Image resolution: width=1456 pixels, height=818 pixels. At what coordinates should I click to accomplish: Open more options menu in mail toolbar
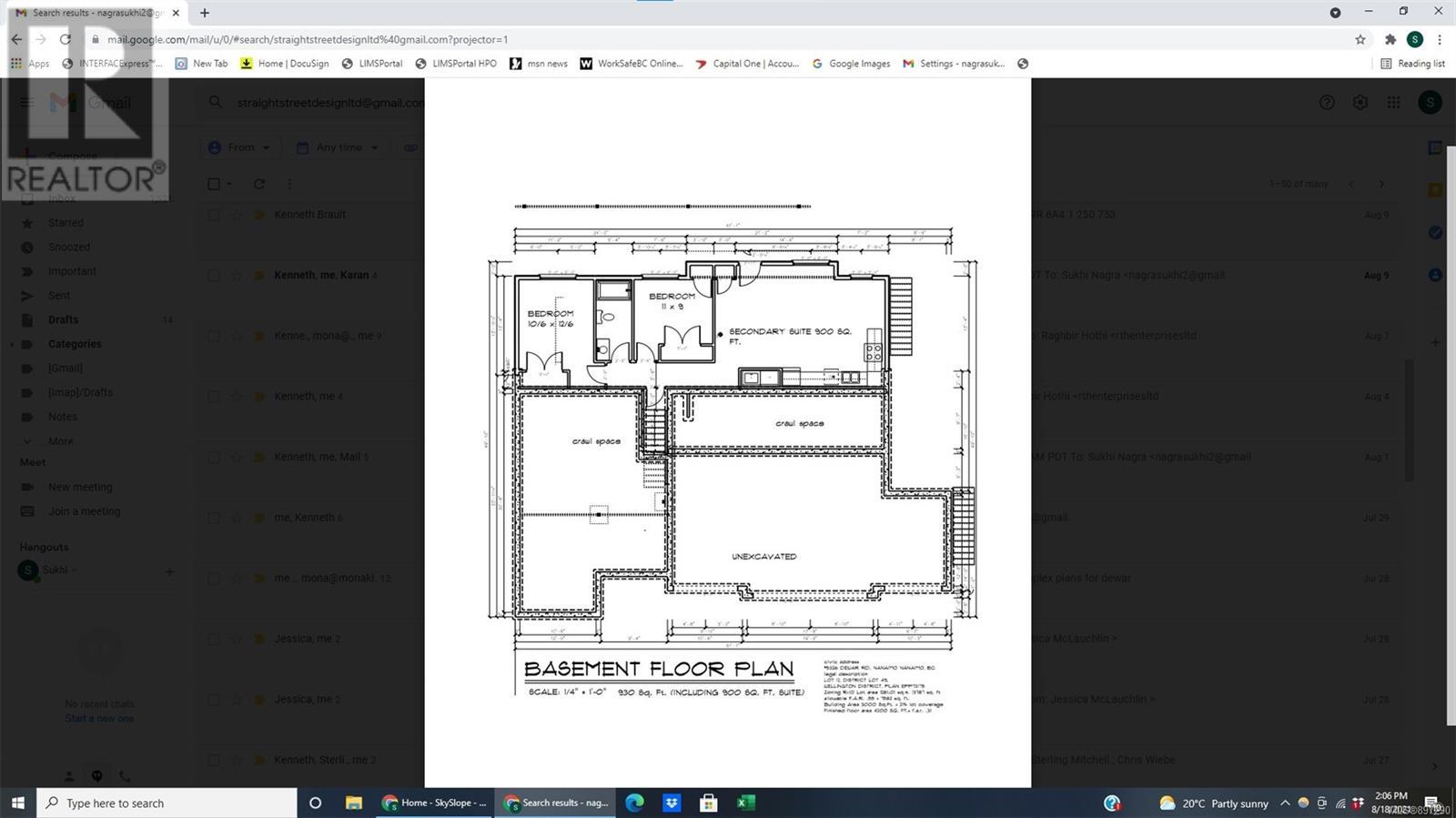coord(289,184)
